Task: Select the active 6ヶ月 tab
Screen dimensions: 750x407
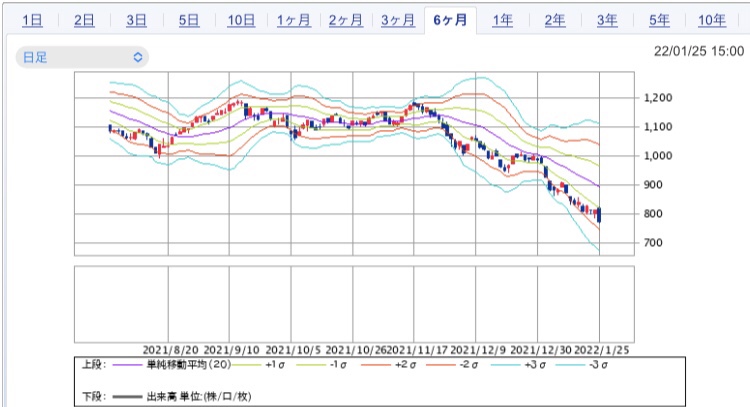Action: 450,20
